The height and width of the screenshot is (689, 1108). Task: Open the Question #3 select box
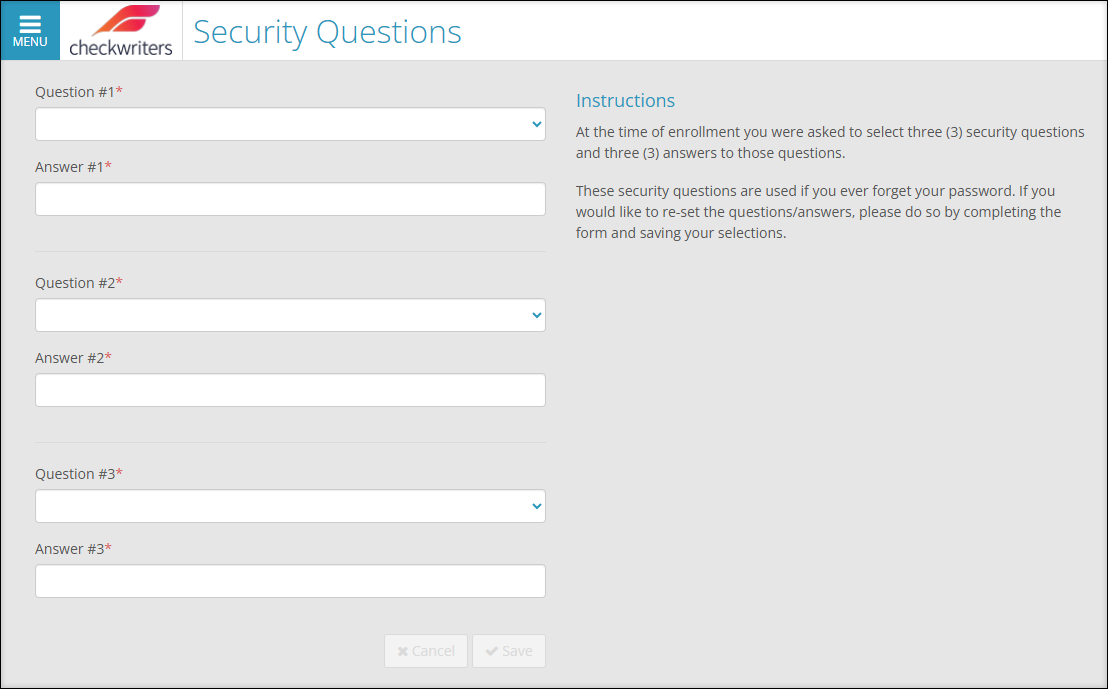[290, 506]
